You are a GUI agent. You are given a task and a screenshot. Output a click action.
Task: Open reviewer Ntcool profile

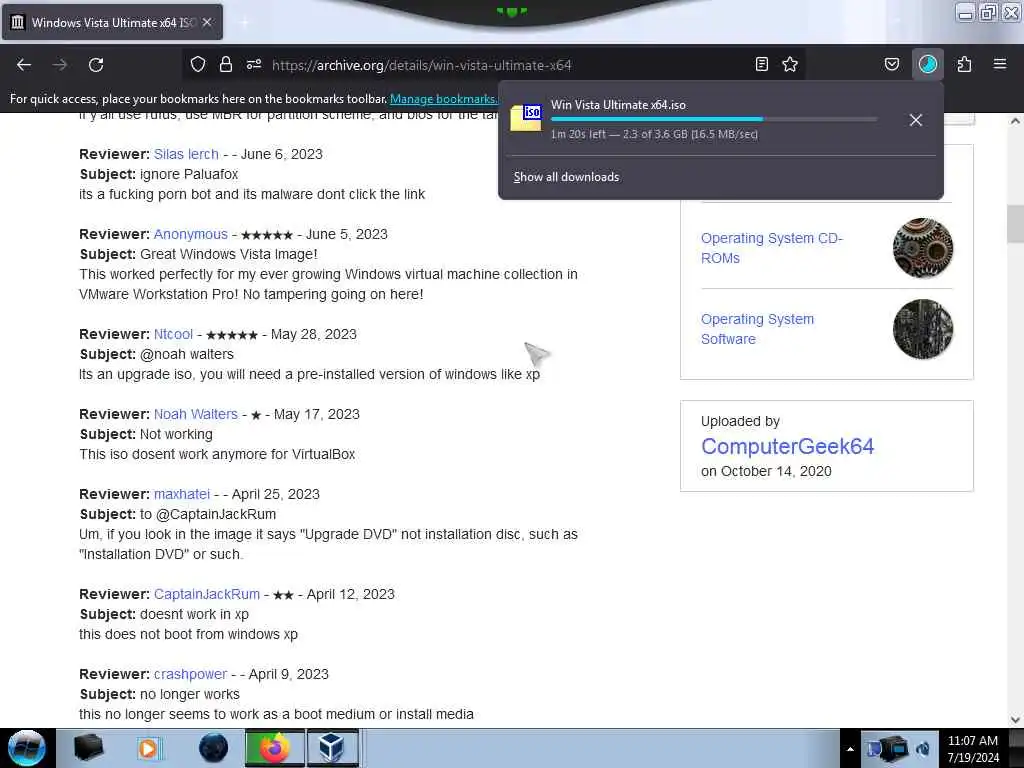[x=173, y=334]
